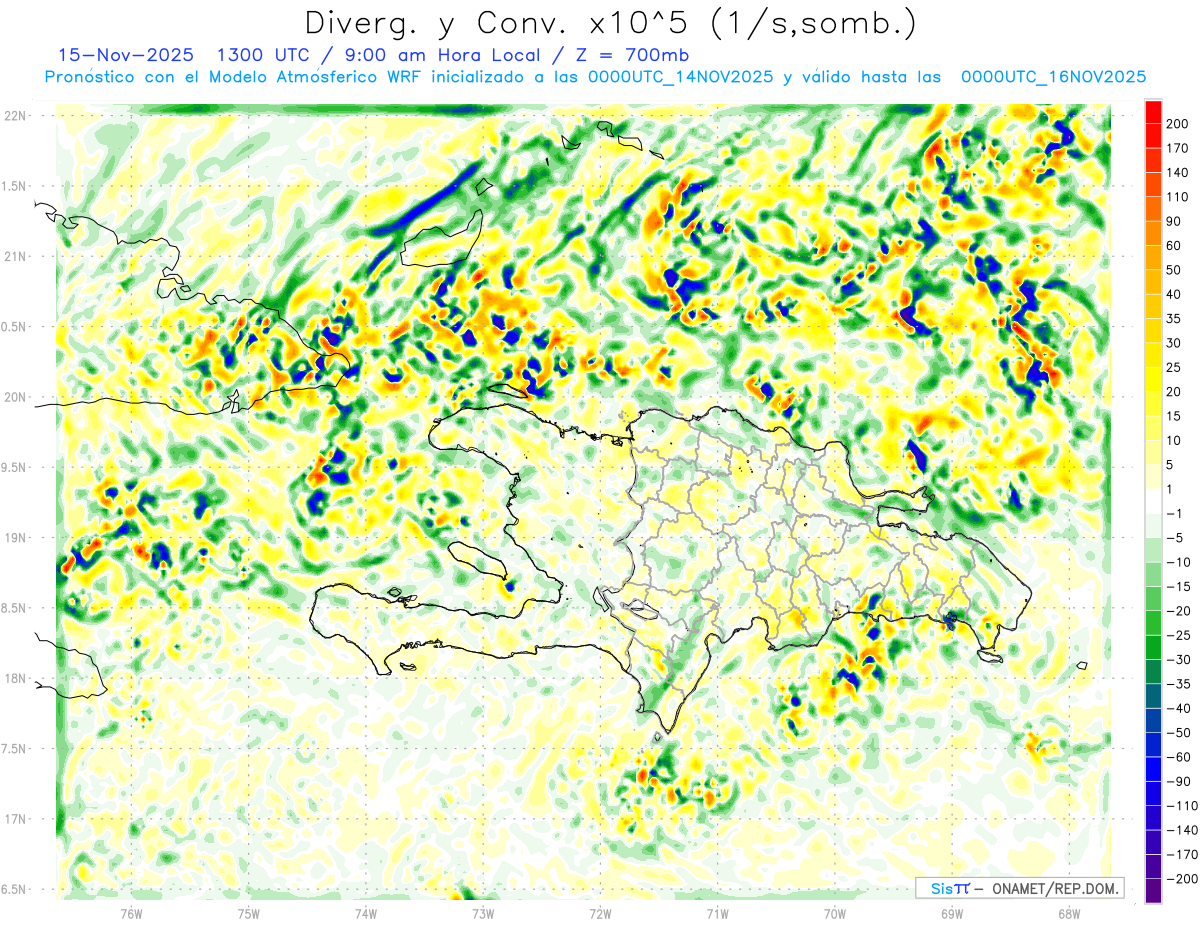Click the '74W' longitude axis label
Screen dimensions: 1200x927
pos(366,914)
